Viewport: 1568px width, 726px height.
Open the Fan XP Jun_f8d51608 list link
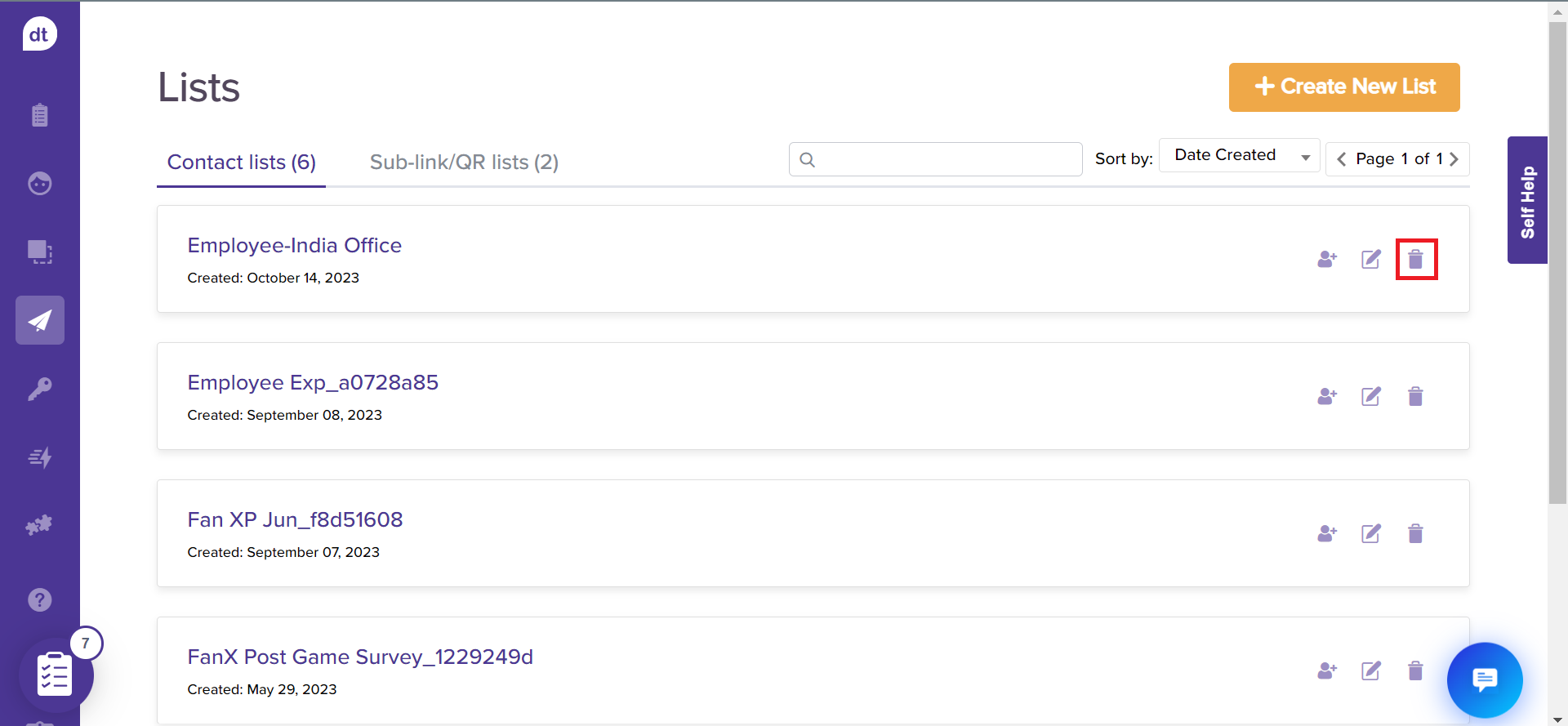(295, 520)
